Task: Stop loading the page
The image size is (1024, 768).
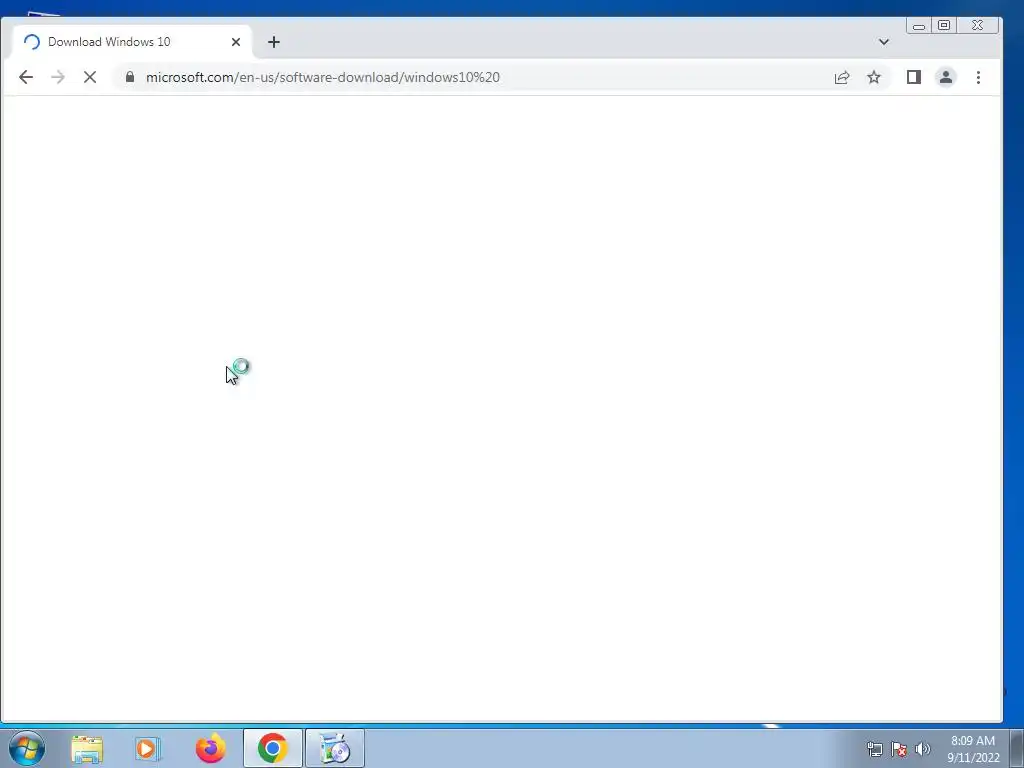Action: (90, 77)
